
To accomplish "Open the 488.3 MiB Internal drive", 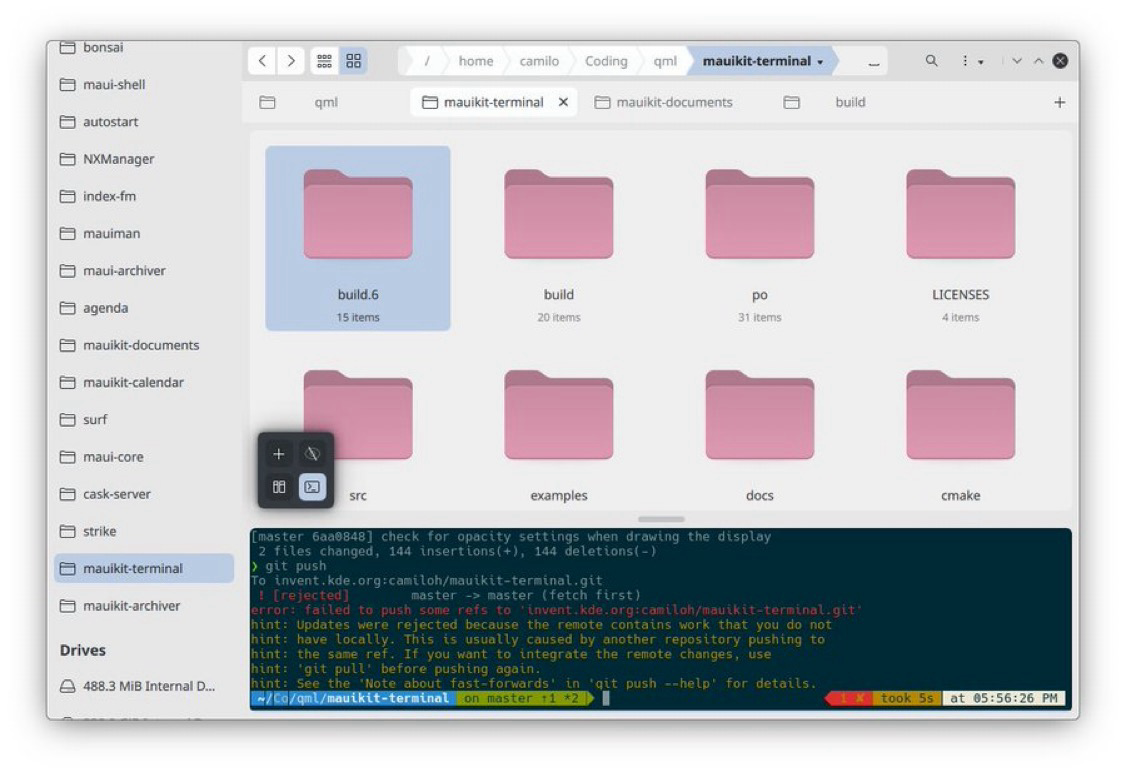I will click(x=144, y=687).
